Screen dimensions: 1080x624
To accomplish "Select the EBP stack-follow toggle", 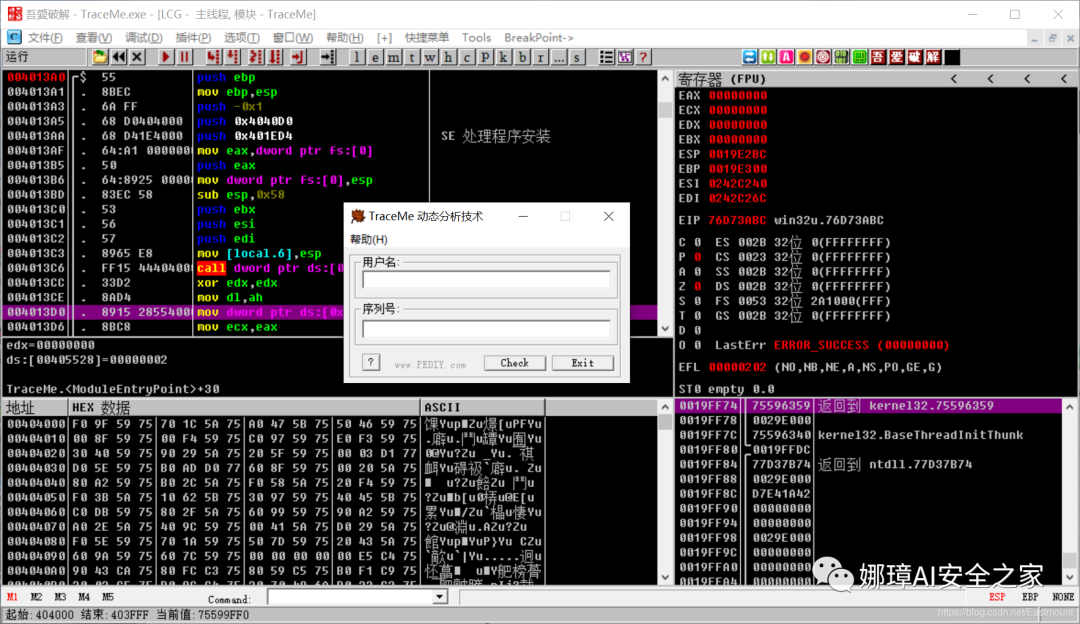I will 1030,597.
